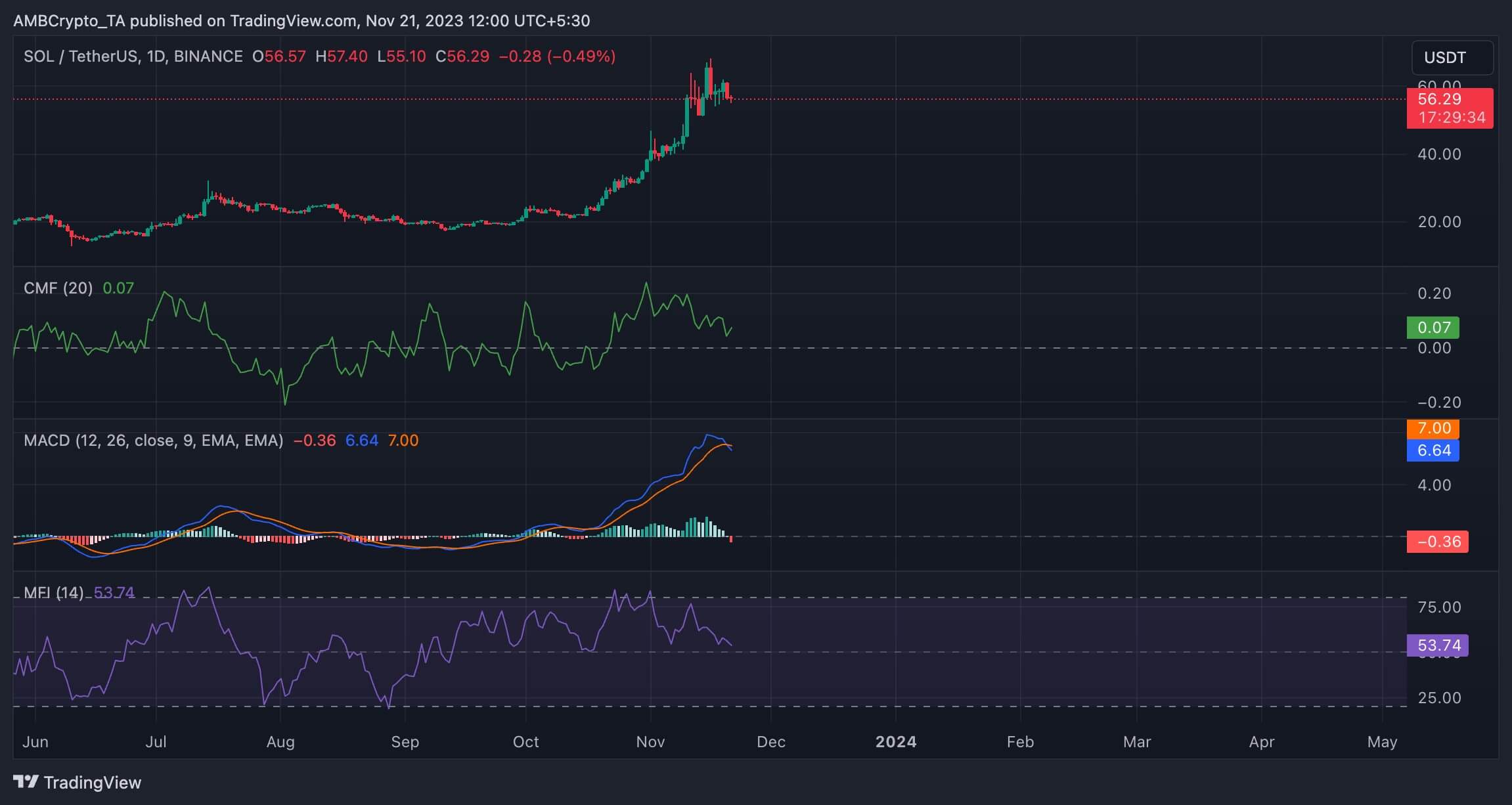The height and width of the screenshot is (805, 1512).
Task: Click the orange 7.00 MACD signal tag
Action: pos(1433,428)
